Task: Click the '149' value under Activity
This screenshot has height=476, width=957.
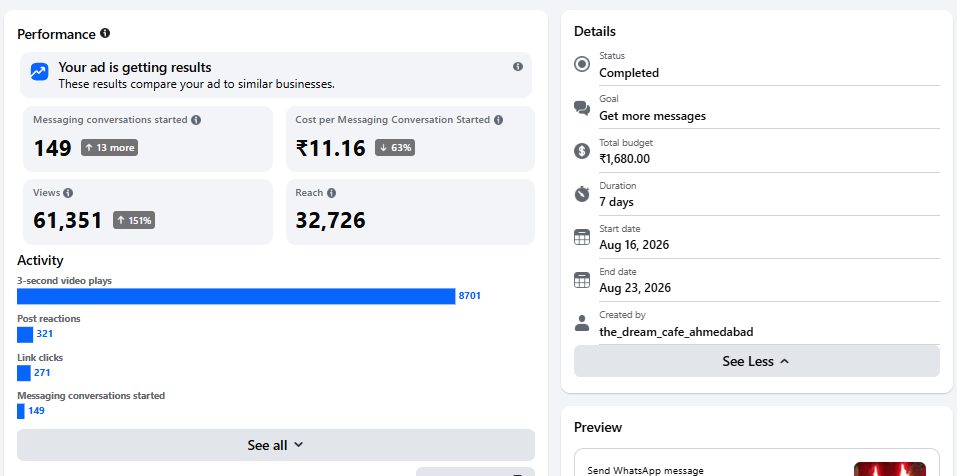Action: point(36,411)
